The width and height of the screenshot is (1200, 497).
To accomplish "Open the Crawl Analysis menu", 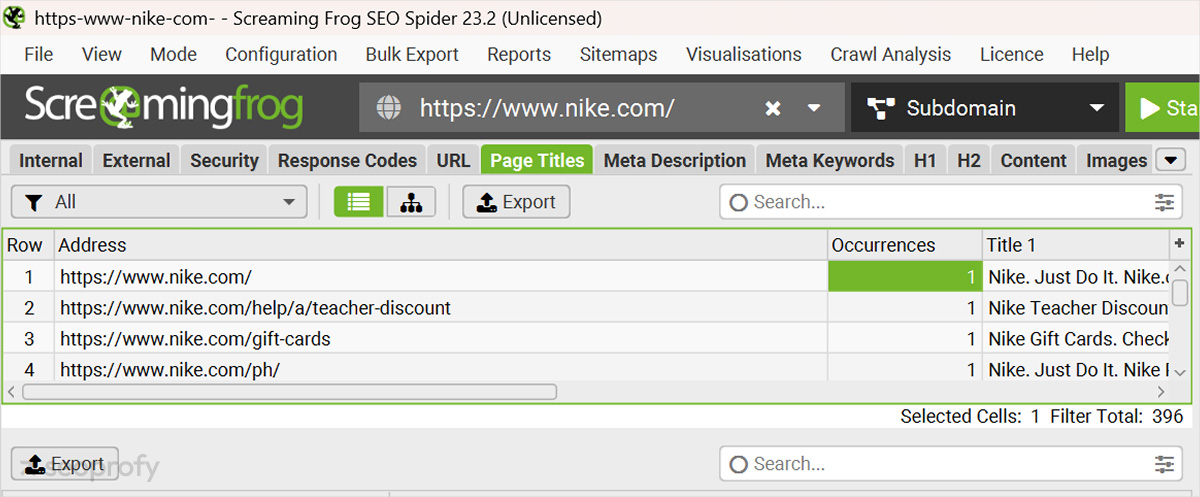I will pyautogui.click(x=891, y=55).
